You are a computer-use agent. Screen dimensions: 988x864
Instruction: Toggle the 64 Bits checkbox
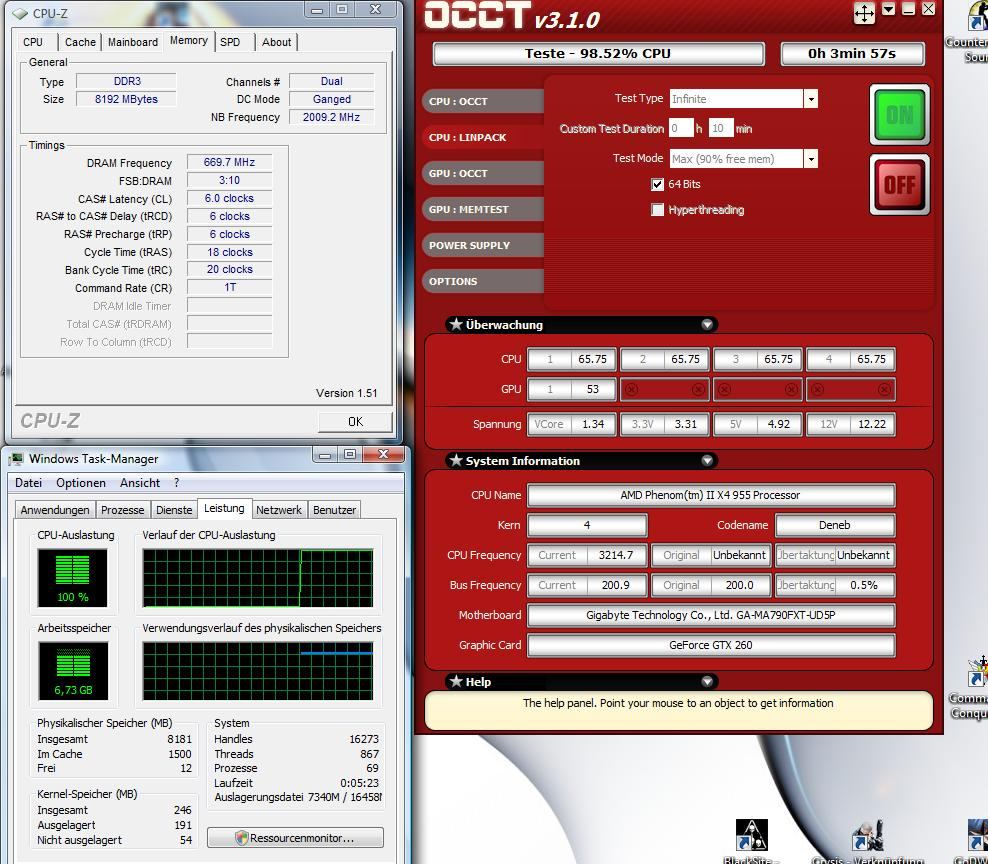[x=657, y=184]
